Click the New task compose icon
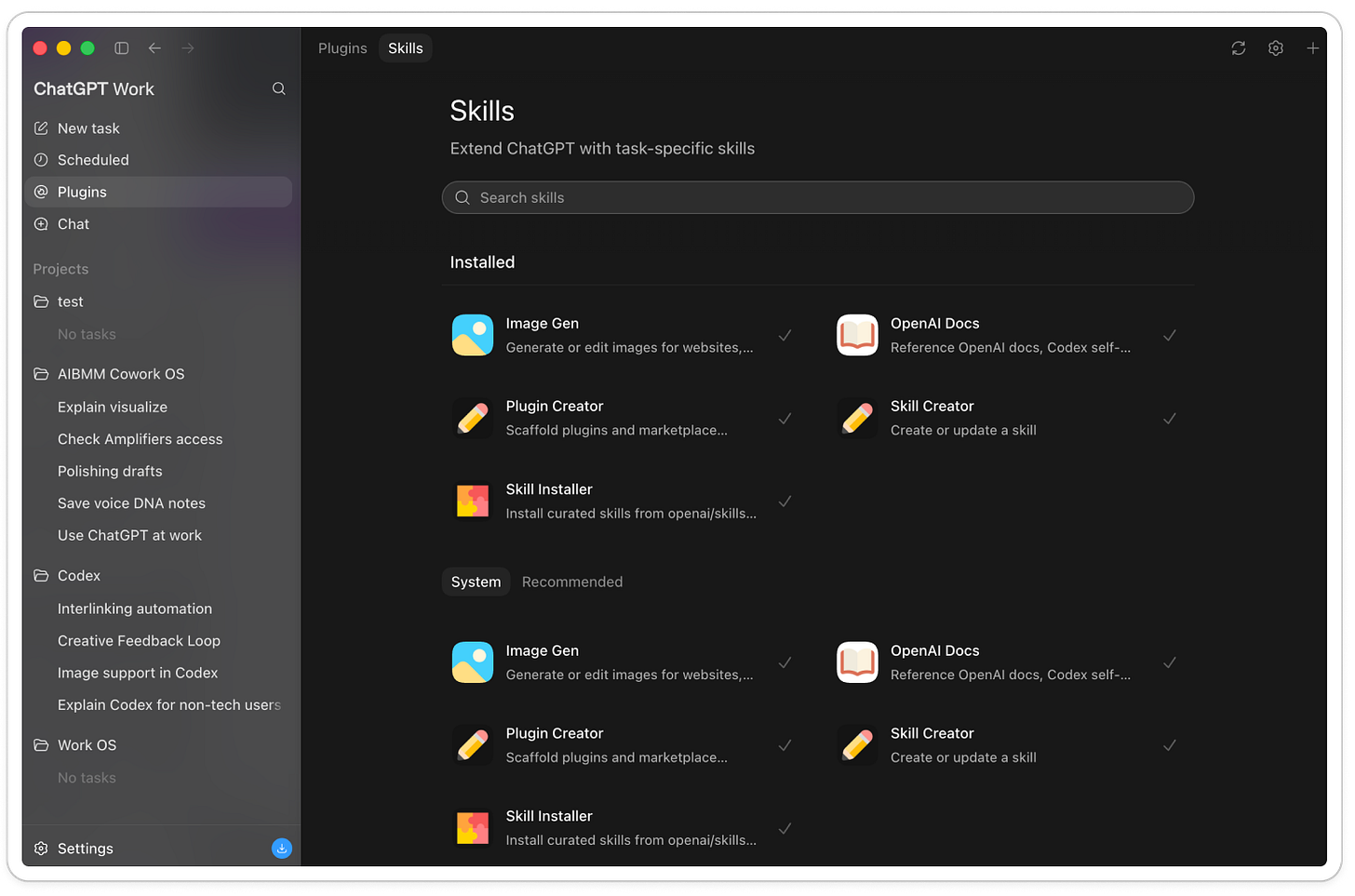This screenshot has height=896, width=1355. point(41,128)
